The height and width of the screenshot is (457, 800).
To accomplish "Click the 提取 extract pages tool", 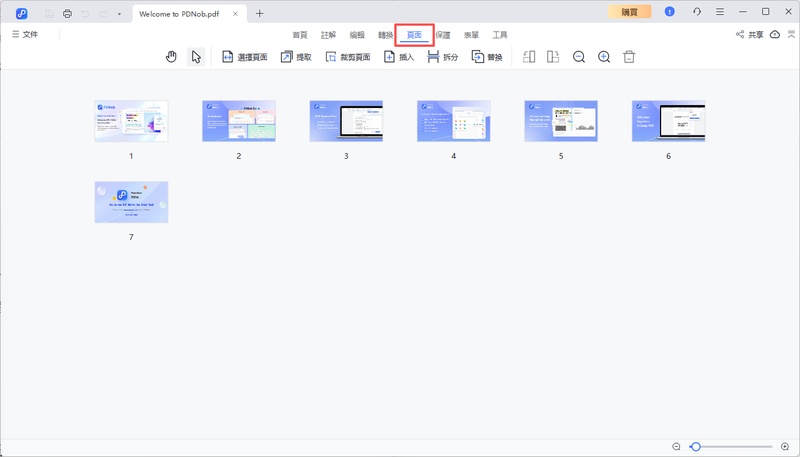I will [x=295, y=57].
